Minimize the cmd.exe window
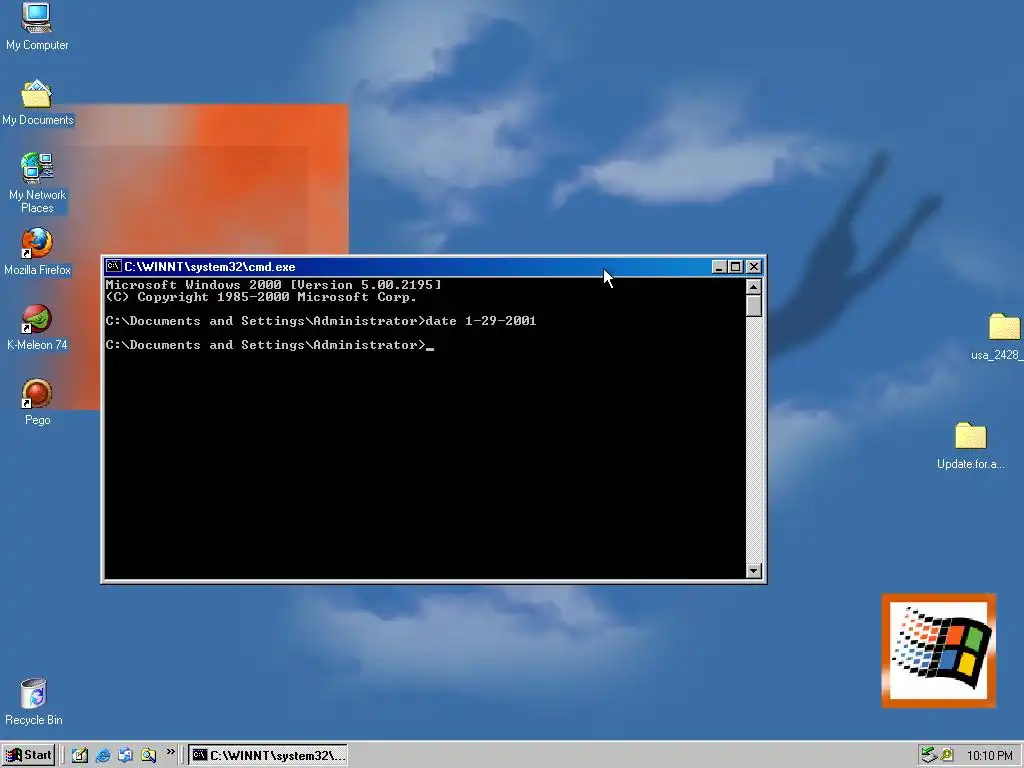Viewport: 1024px width, 768px height. click(x=719, y=266)
